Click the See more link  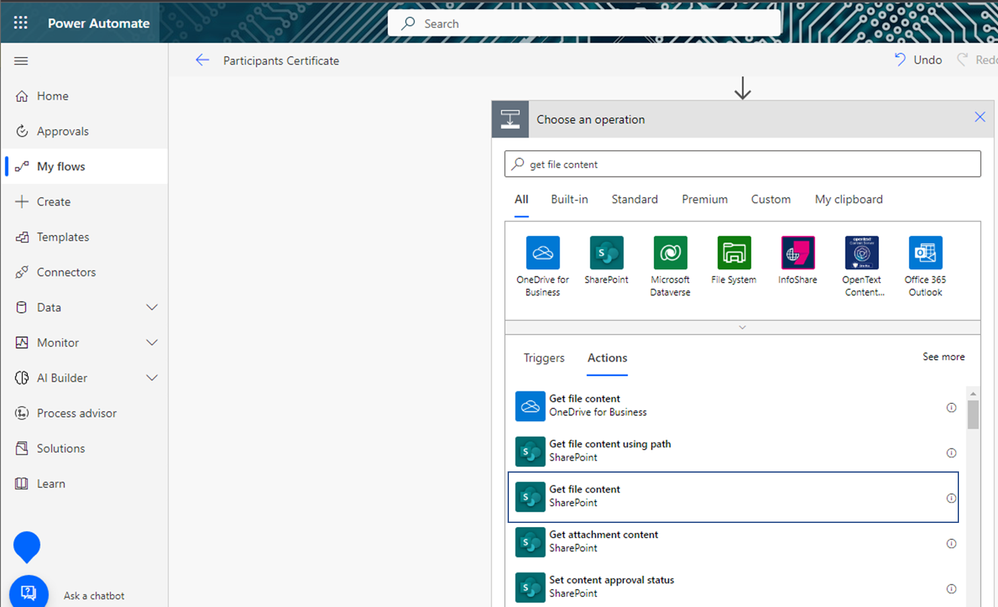[943, 357]
